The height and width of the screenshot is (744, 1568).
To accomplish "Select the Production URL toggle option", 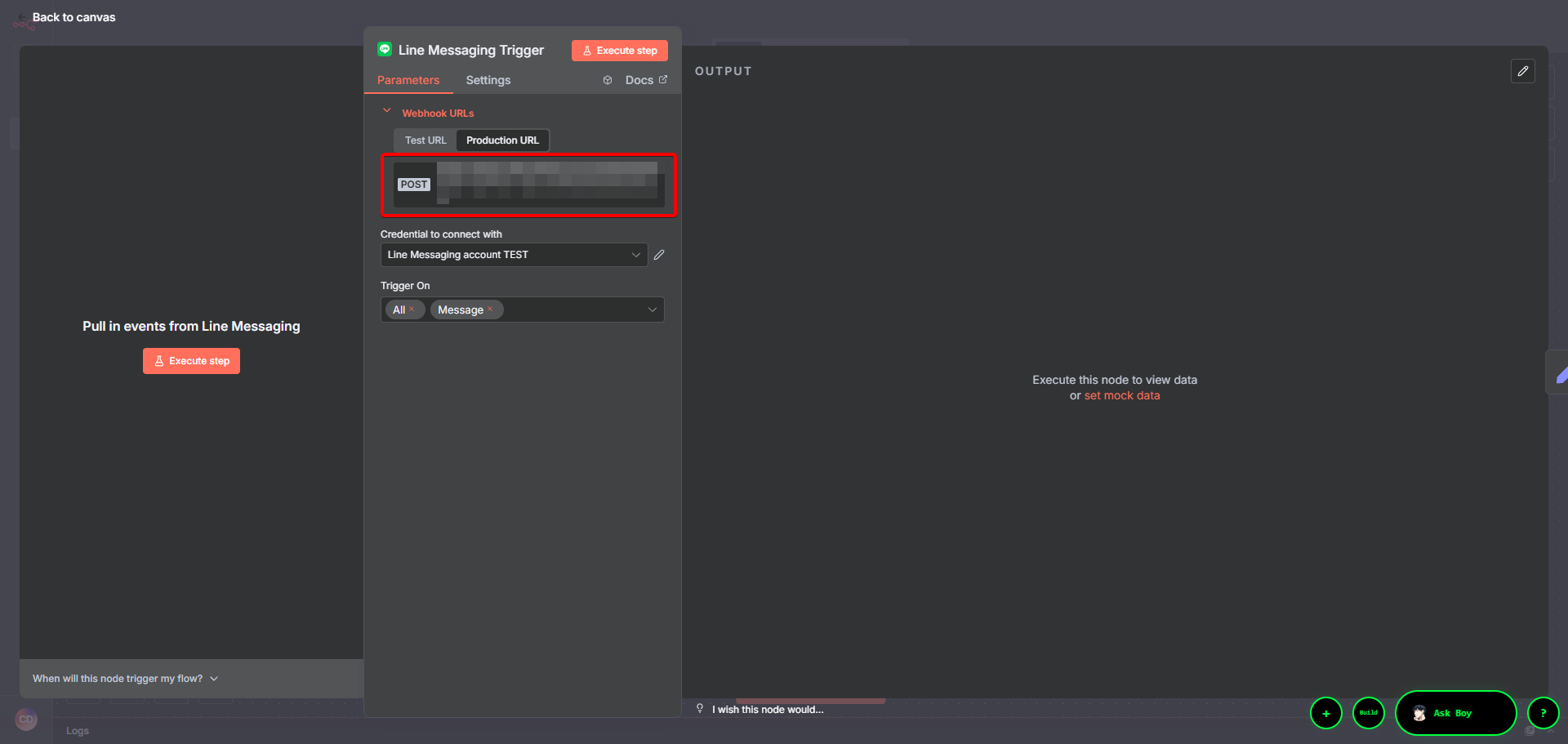I will pyautogui.click(x=502, y=140).
